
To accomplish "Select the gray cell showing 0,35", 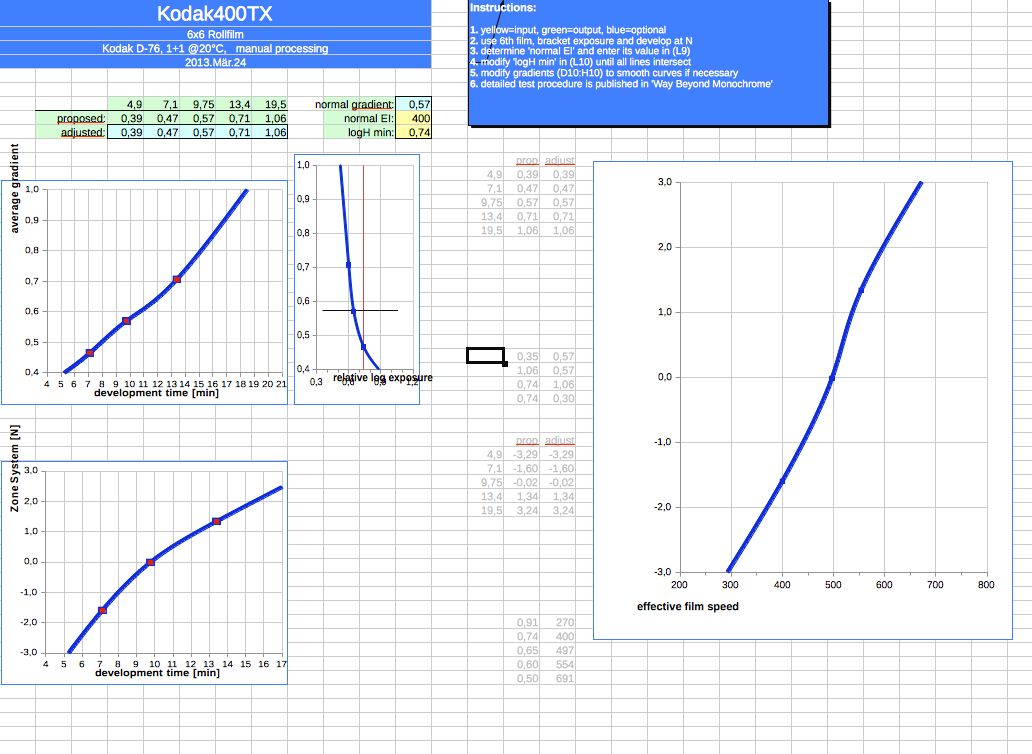I will pos(522,357).
